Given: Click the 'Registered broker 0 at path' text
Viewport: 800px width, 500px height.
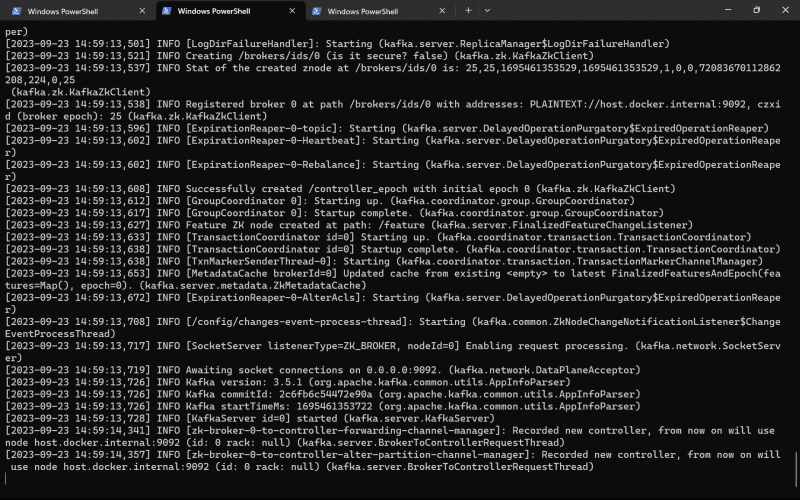Looking at the screenshot, I should [264, 104].
